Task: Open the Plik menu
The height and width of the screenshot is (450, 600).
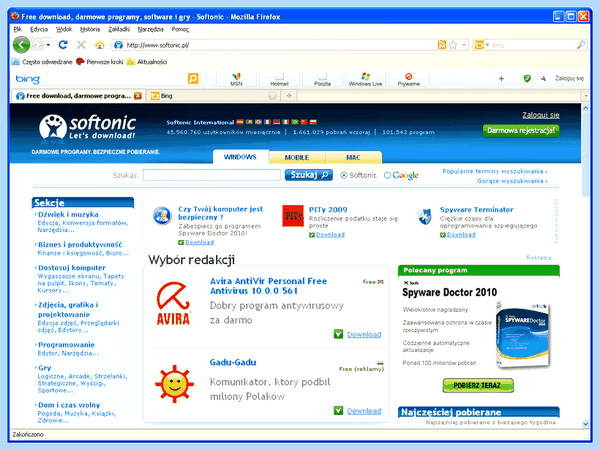Action: coord(18,29)
